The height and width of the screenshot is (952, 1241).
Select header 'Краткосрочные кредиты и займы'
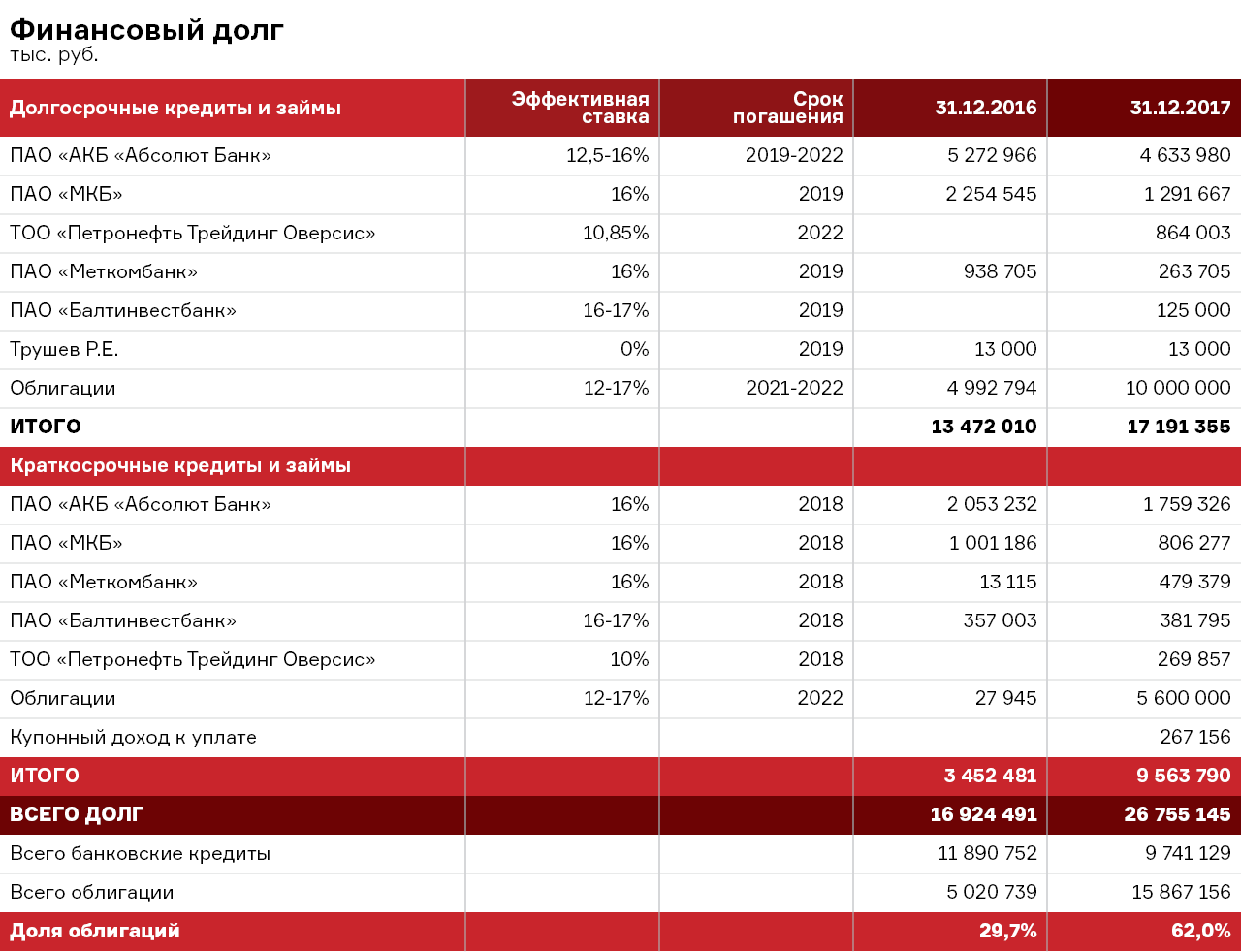(x=180, y=465)
